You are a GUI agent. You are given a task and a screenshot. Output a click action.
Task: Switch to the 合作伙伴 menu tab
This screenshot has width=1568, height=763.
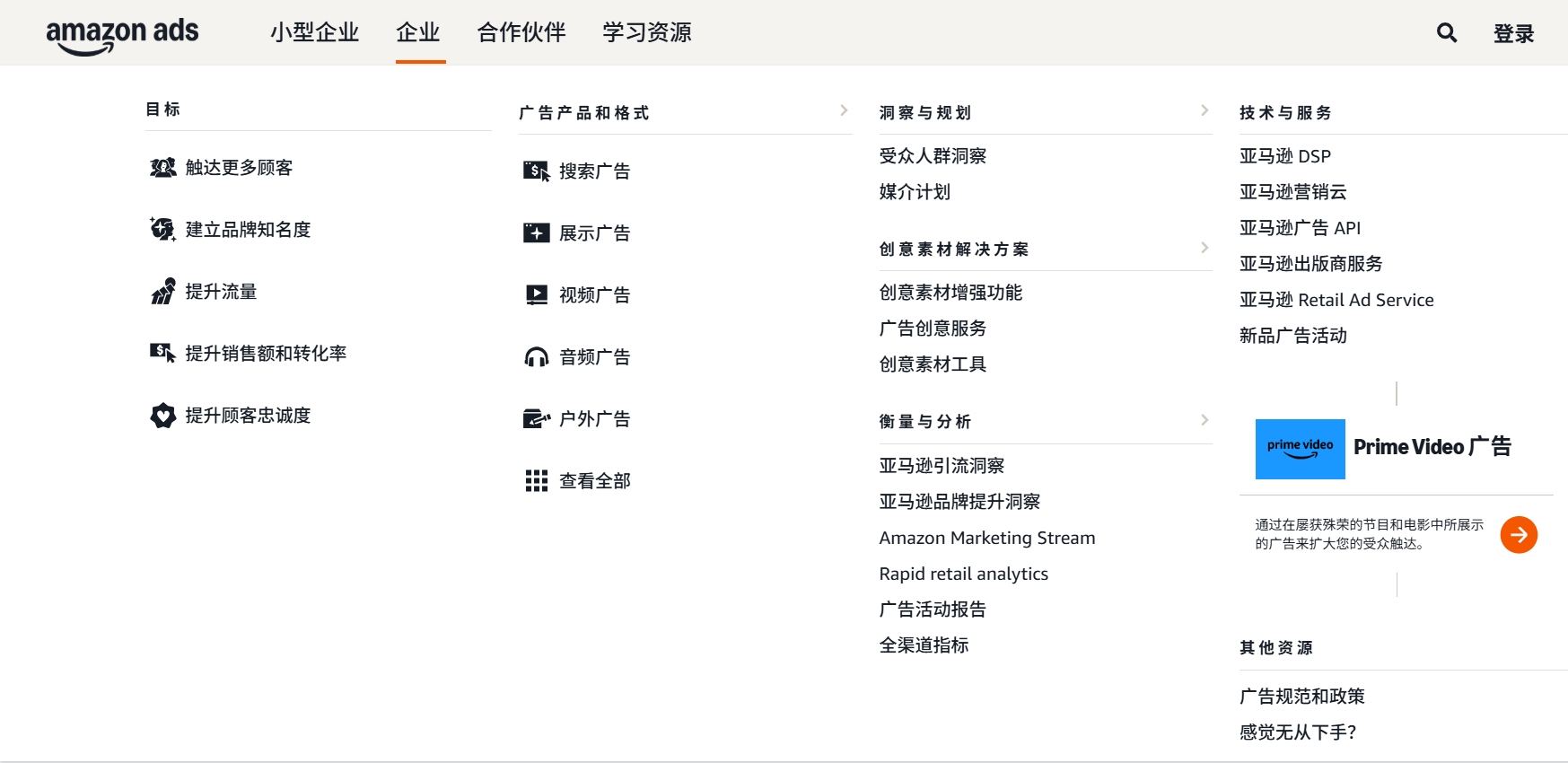[x=521, y=33]
